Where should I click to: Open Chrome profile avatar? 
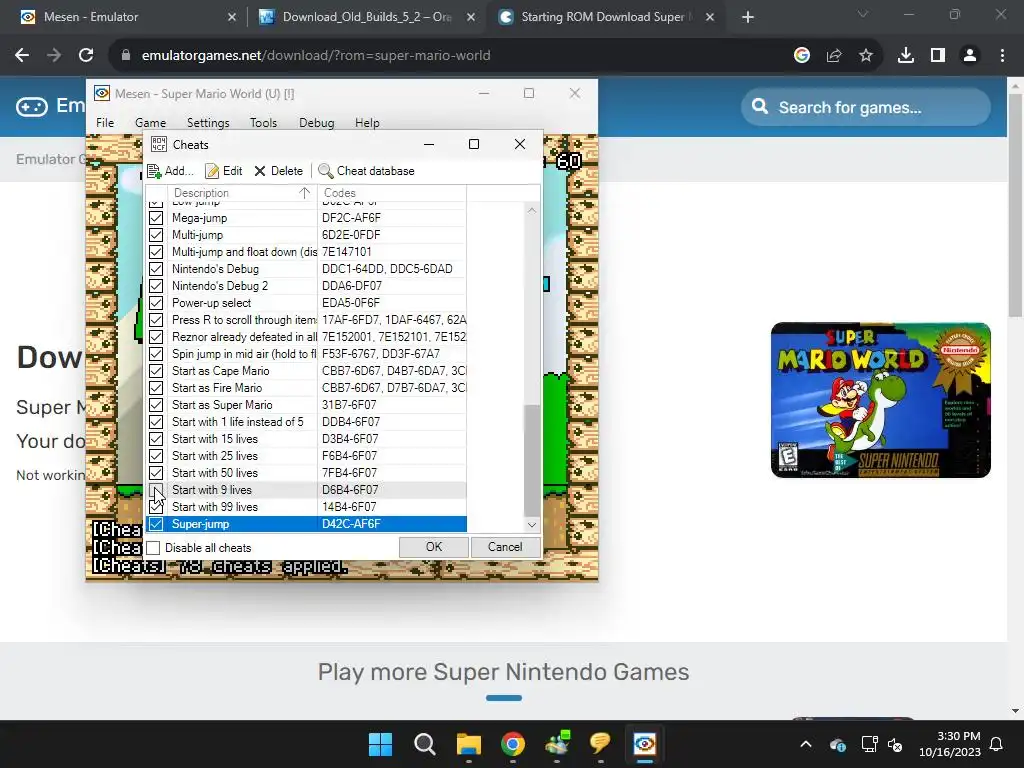pyautogui.click(x=970, y=56)
